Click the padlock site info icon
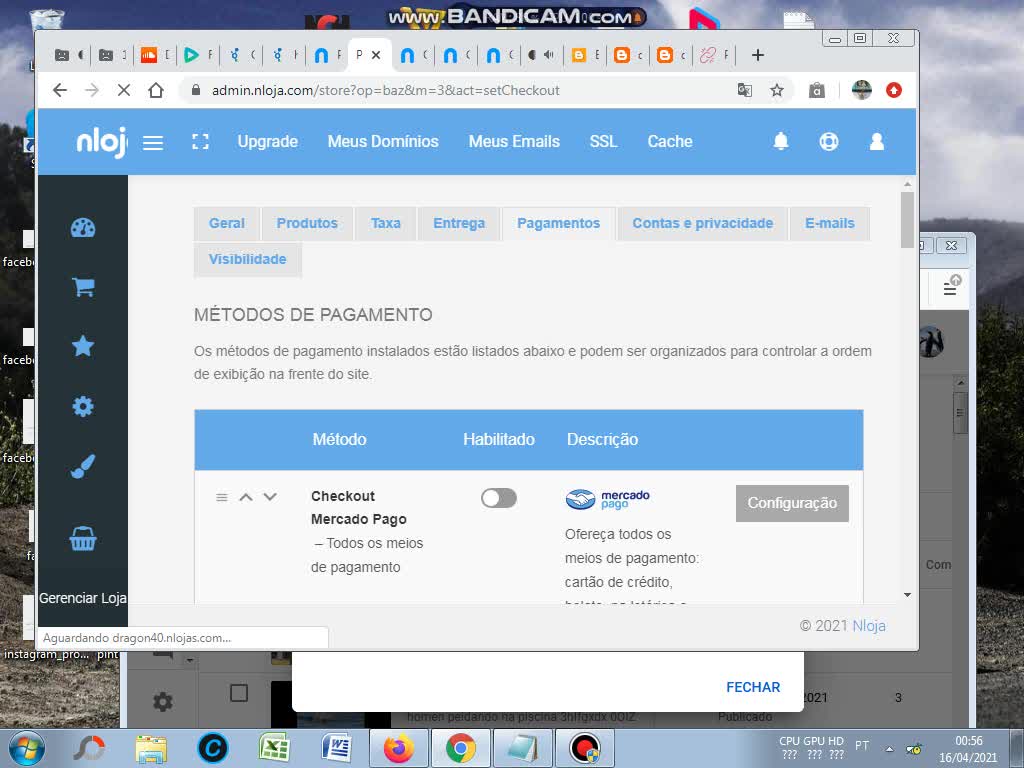Image resolution: width=1024 pixels, height=768 pixels. (195, 90)
